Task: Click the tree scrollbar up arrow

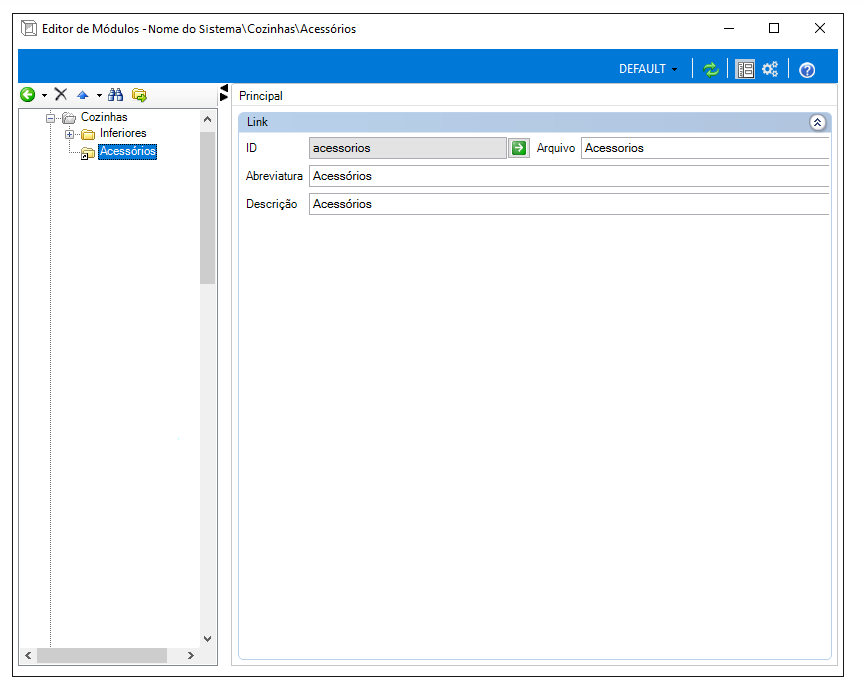Action: (x=208, y=119)
